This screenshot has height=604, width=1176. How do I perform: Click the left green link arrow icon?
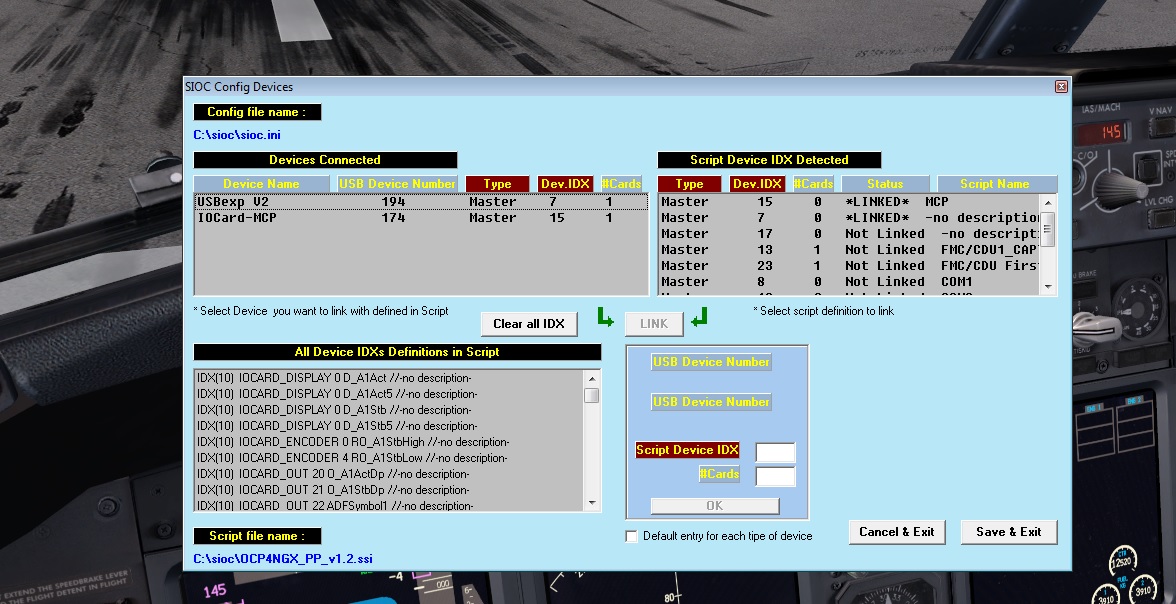[x=605, y=319]
